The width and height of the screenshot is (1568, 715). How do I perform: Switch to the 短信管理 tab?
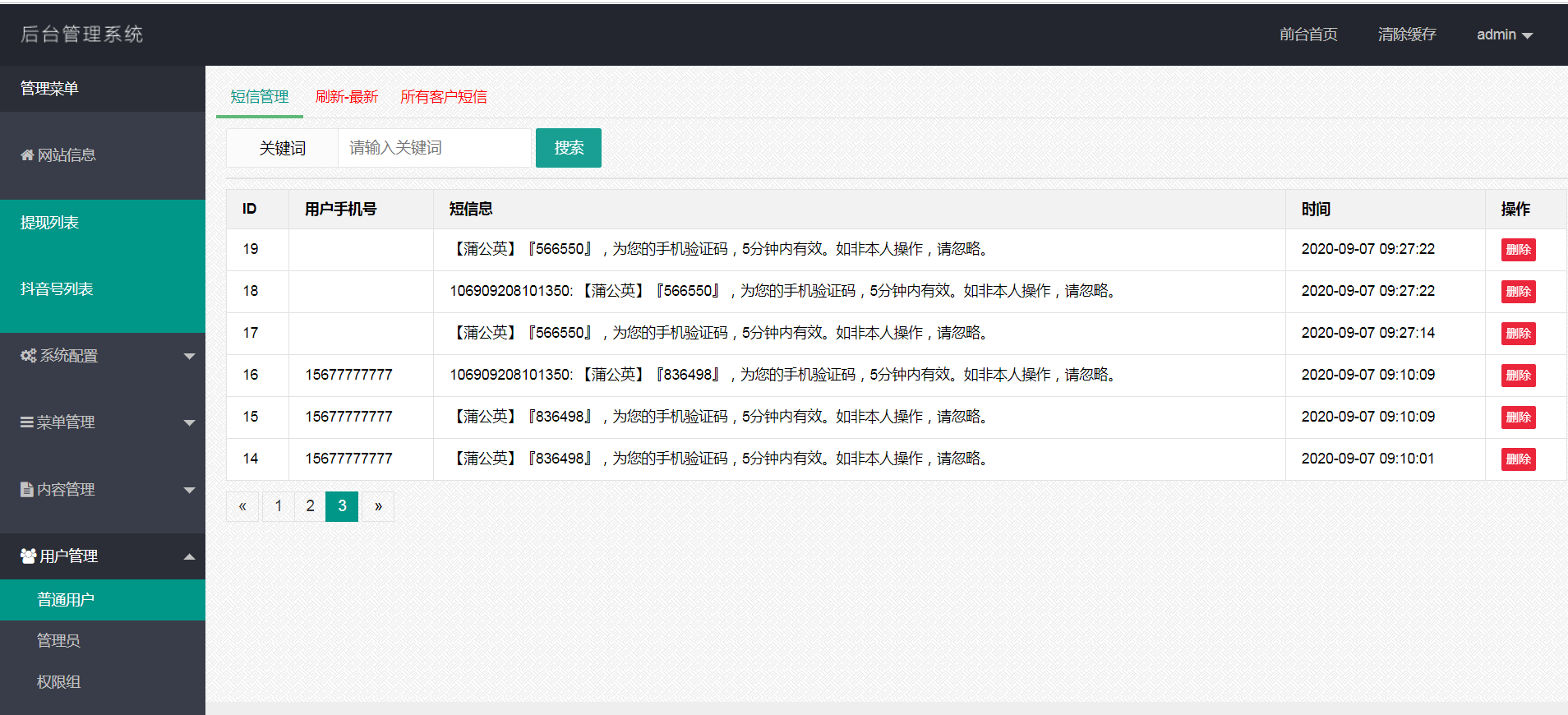point(260,97)
